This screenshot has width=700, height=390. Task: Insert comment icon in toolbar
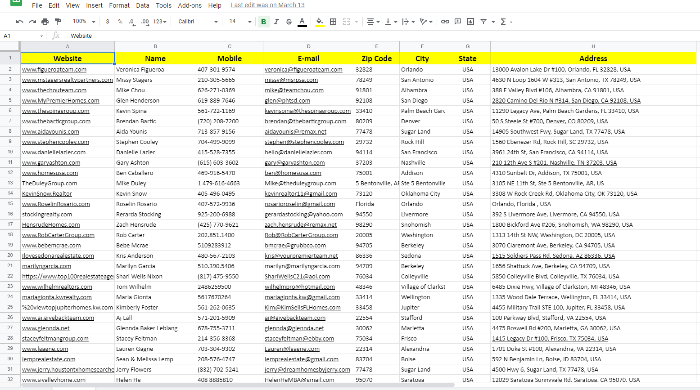[x=458, y=21]
